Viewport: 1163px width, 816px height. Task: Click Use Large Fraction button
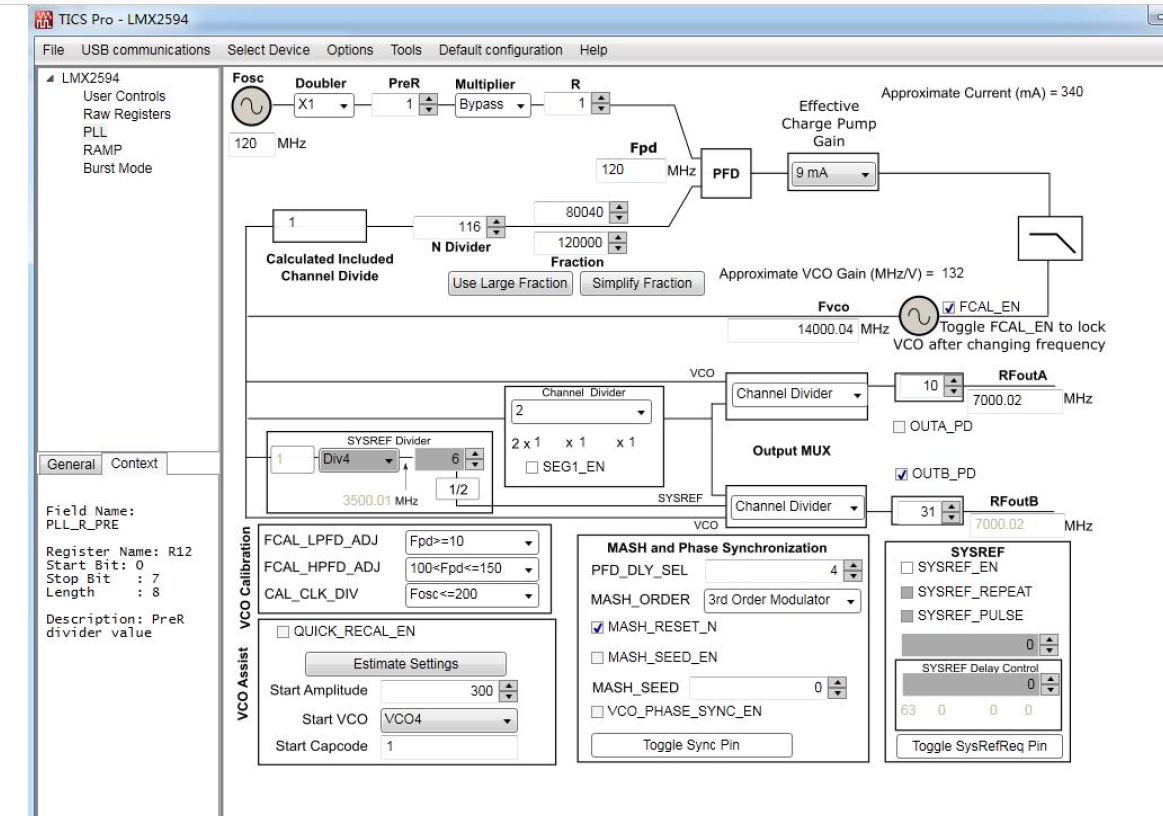tap(510, 283)
